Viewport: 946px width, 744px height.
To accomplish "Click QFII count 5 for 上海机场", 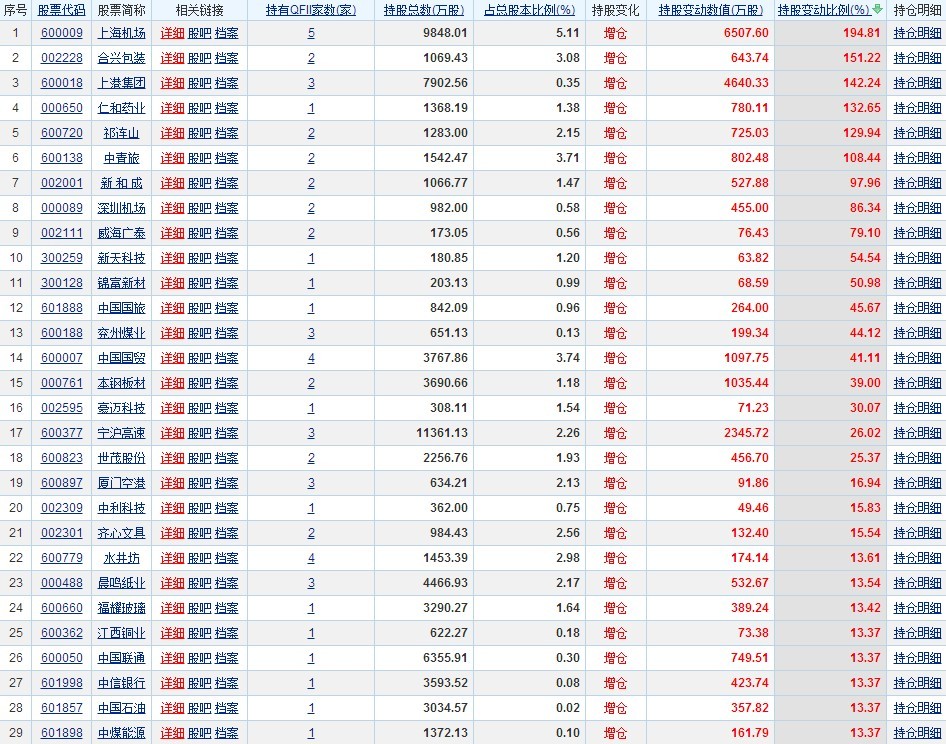I will coord(311,33).
